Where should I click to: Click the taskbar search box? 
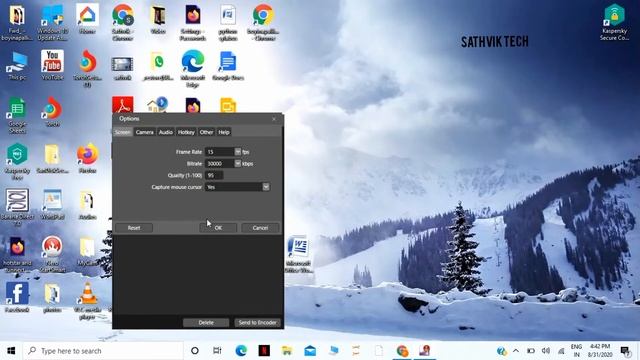[103, 351]
